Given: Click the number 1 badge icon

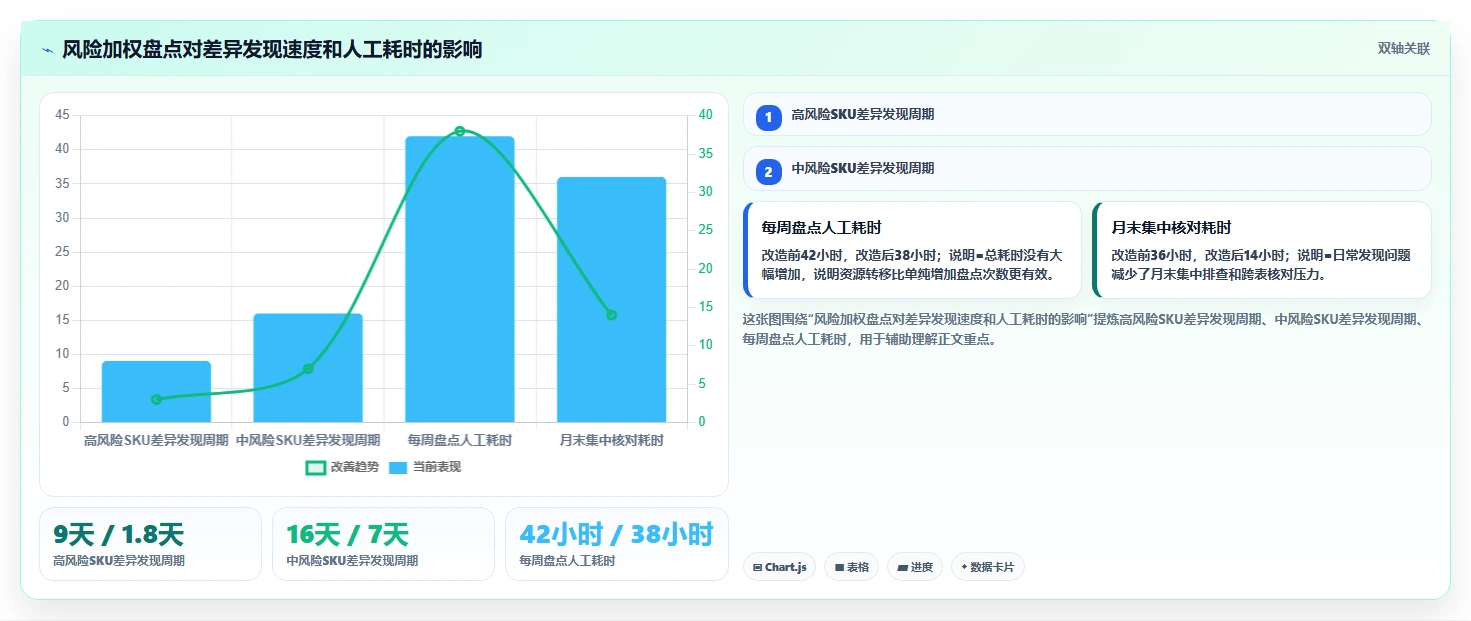Looking at the screenshot, I should tap(768, 118).
